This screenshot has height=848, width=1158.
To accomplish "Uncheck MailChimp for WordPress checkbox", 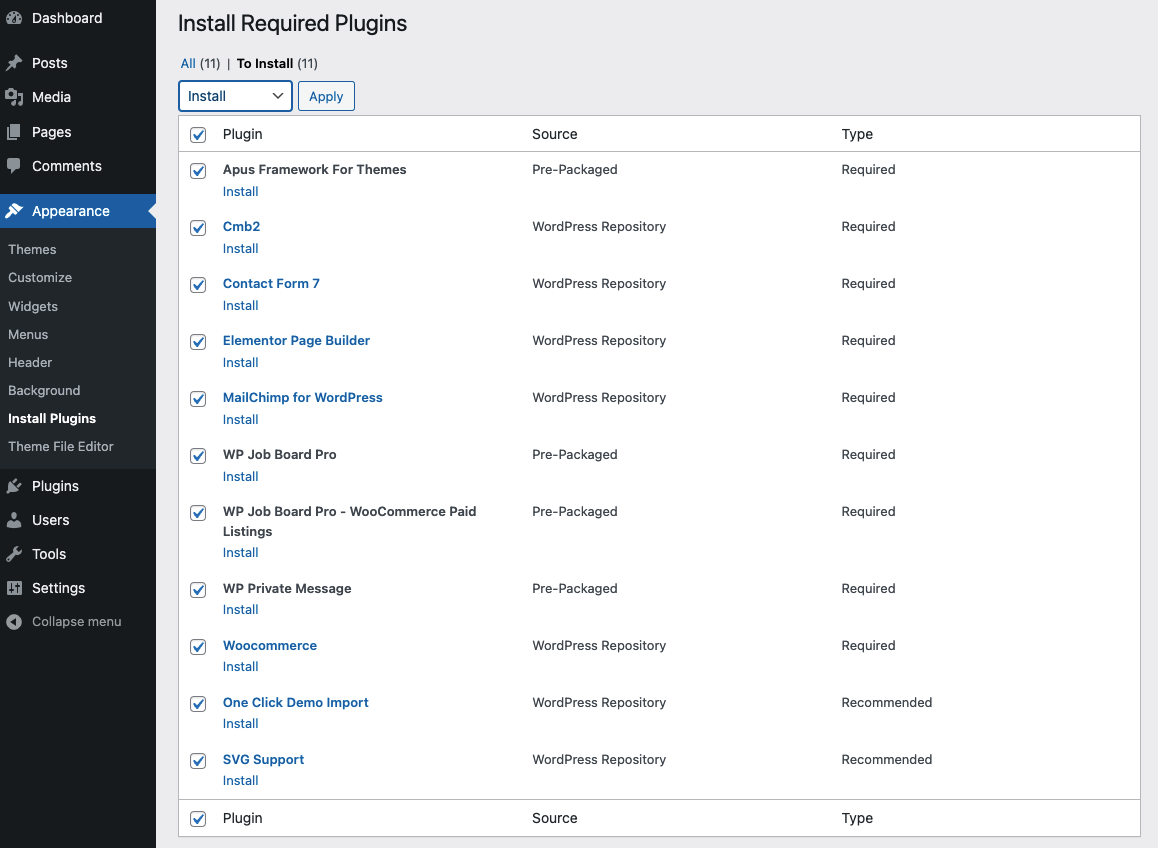I will click(x=198, y=398).
